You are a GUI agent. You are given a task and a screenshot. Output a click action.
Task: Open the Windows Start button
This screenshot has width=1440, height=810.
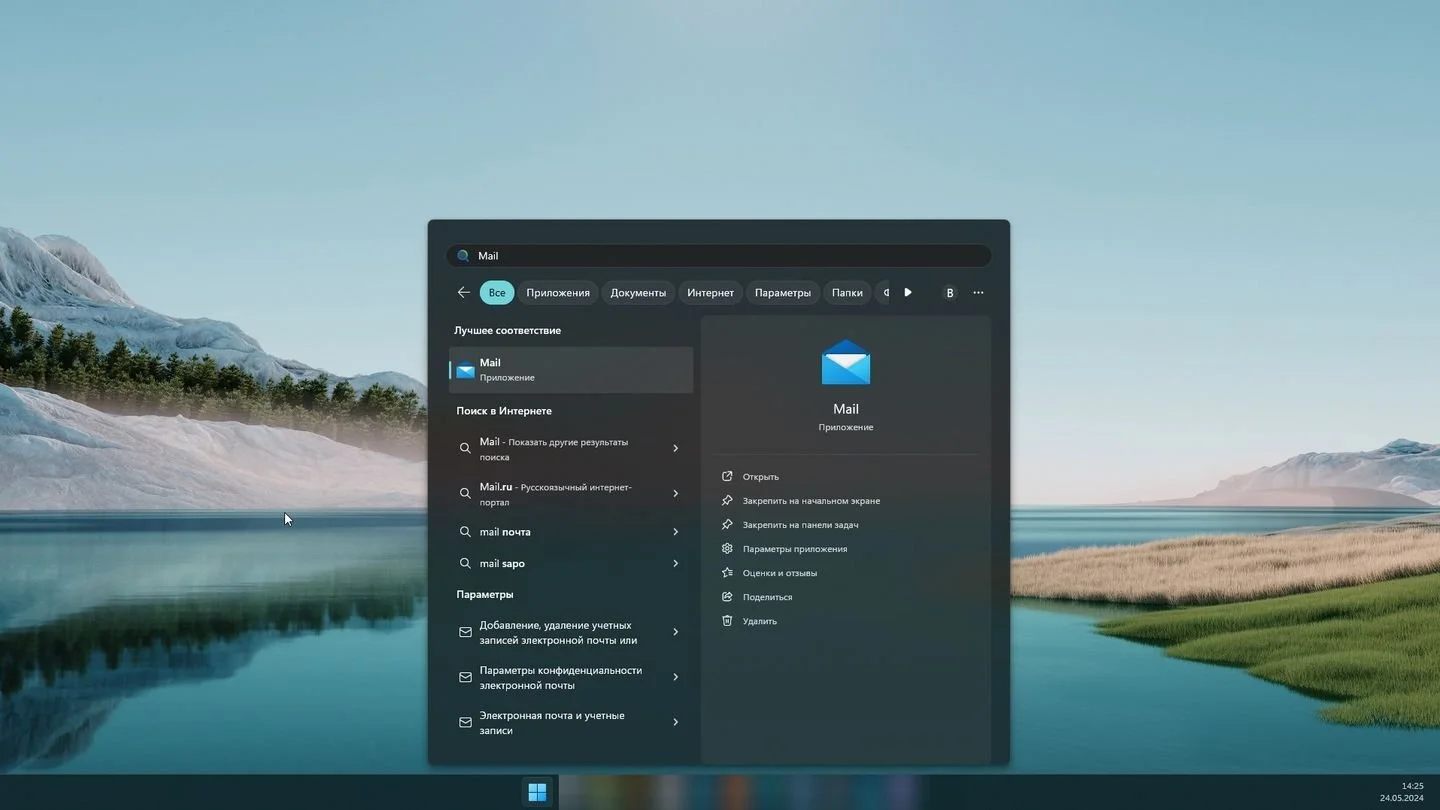coord(537,792)
